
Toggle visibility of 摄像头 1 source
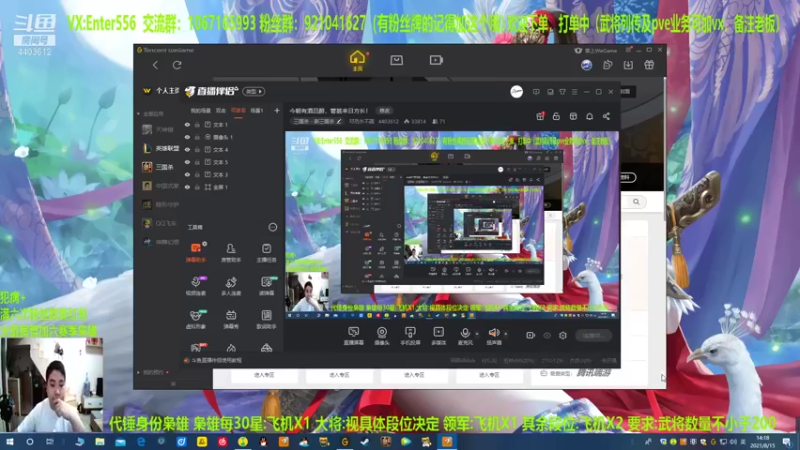click(x=187, y=137)
